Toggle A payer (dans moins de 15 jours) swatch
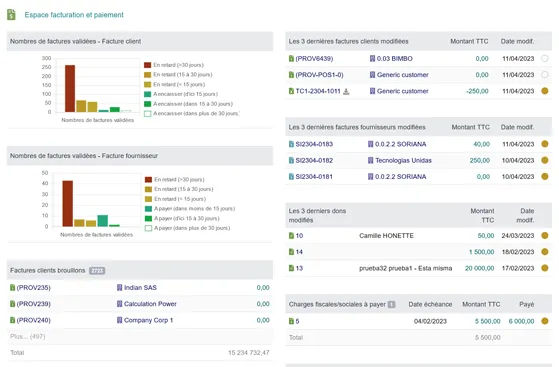Screen dimensions: 559x367 [149, 209]
